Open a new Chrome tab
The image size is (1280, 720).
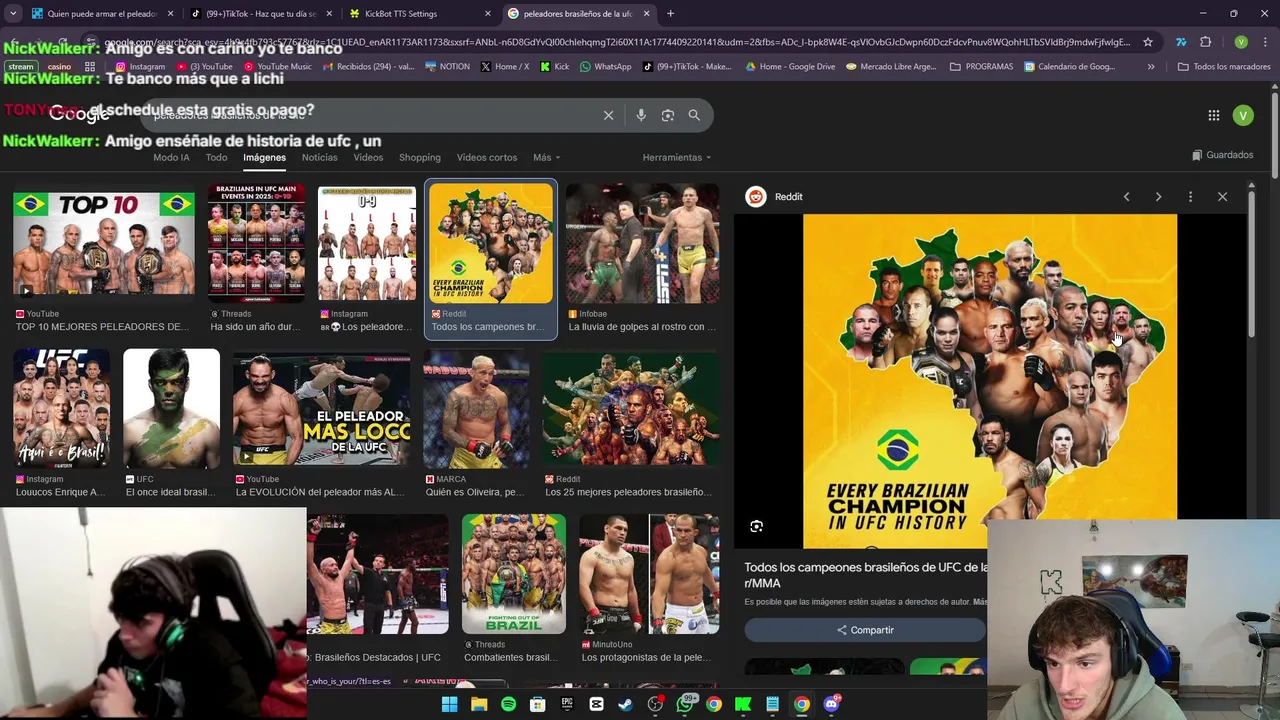click(x=670, y=14)
